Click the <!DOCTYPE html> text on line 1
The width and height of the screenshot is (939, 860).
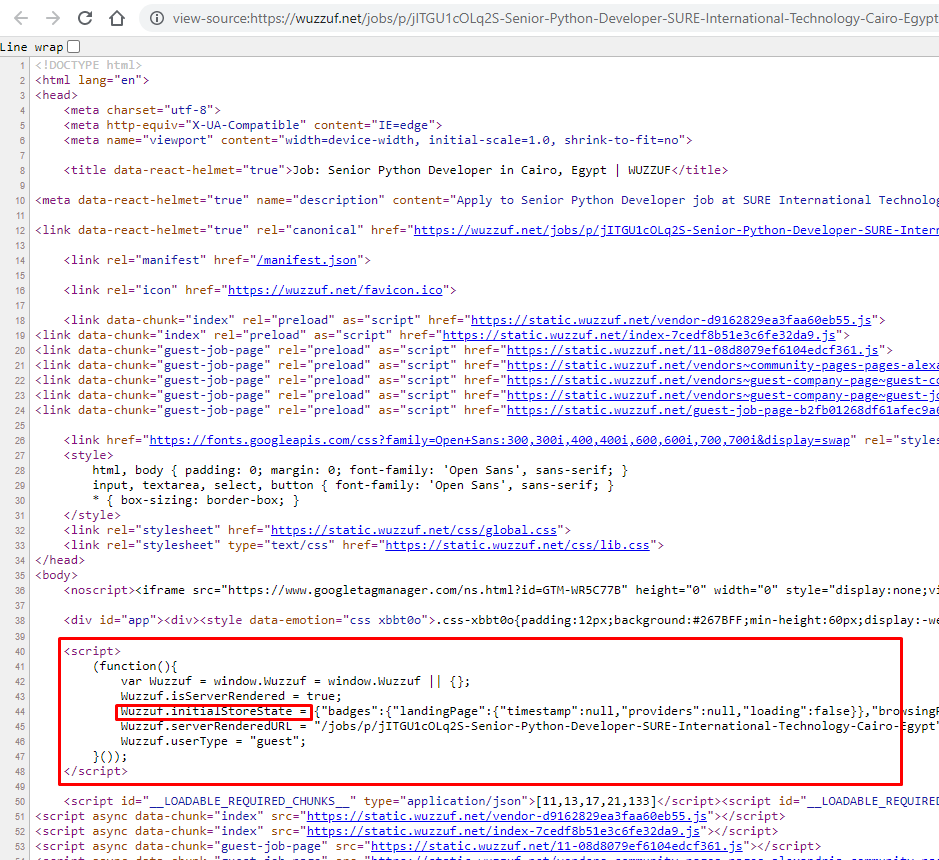89,65
